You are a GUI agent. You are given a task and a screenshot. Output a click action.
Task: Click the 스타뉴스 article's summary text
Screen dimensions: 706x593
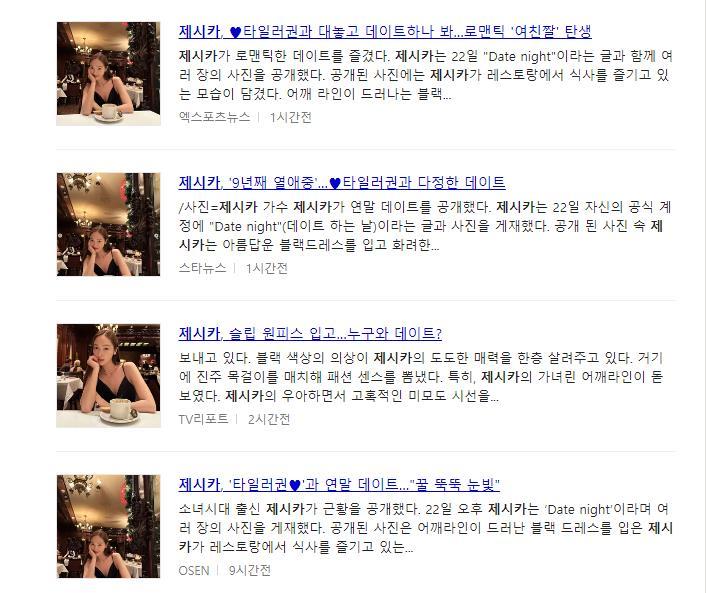tap(425, 226)
